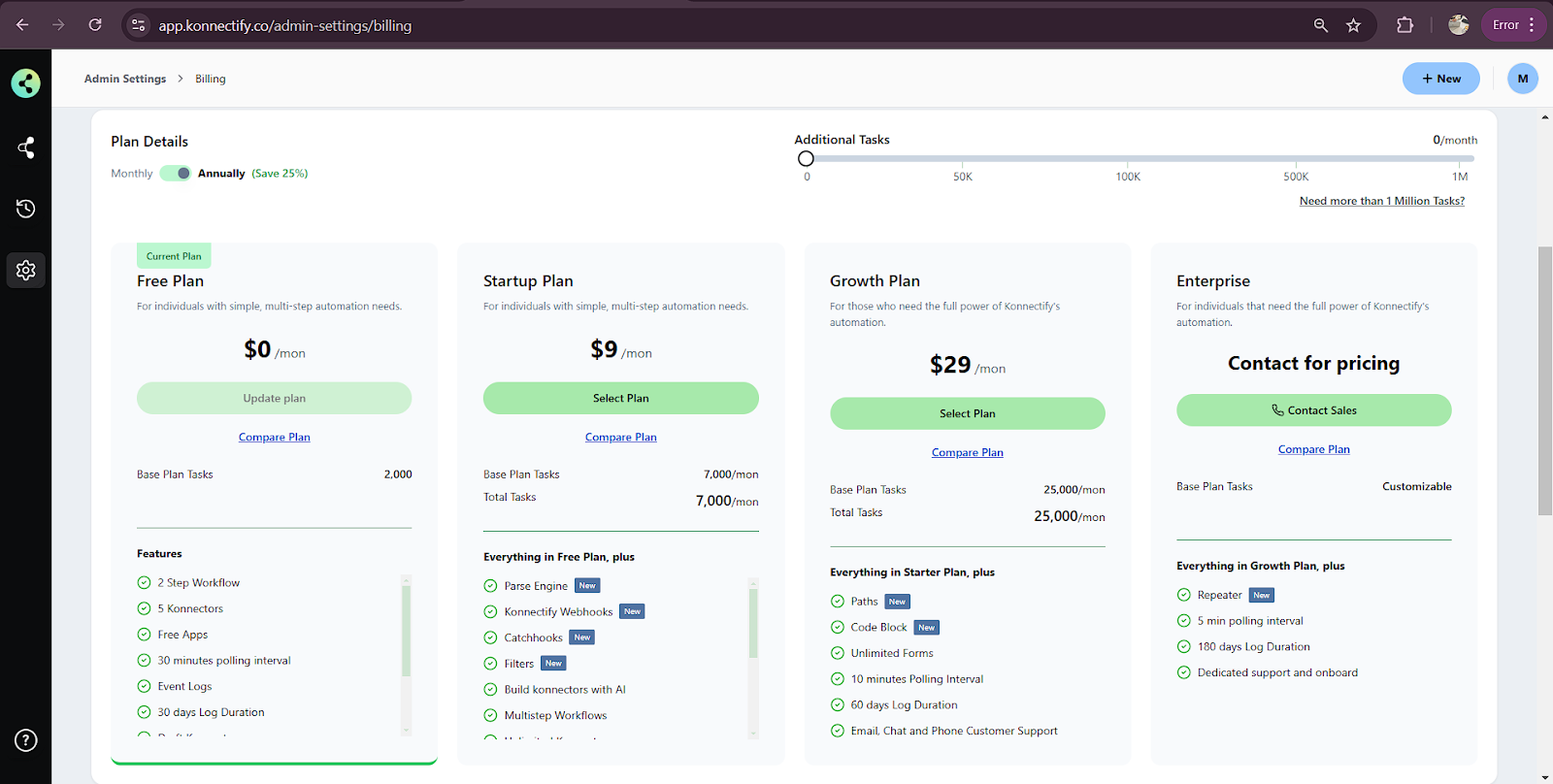Click the M user avatar
Image resolution: width=1553 pixels, height=784 pixels.
[x=1523, y=79]
